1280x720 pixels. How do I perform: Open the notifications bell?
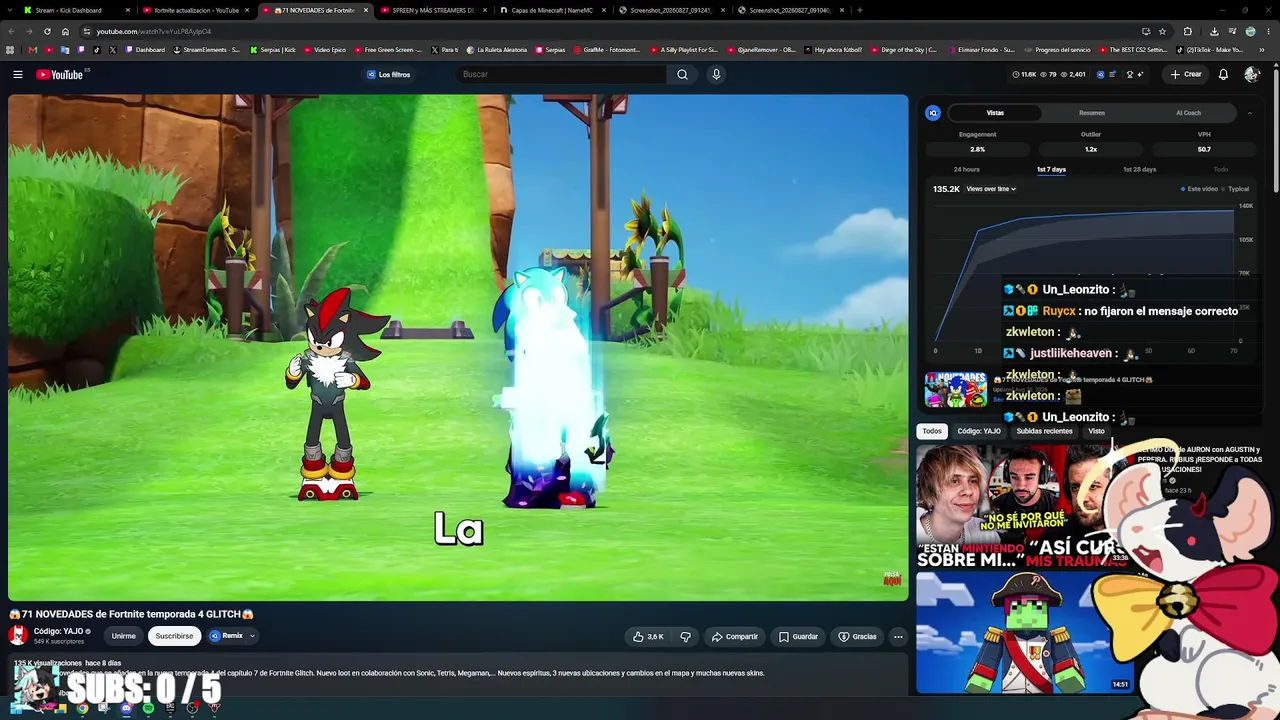1223,74
